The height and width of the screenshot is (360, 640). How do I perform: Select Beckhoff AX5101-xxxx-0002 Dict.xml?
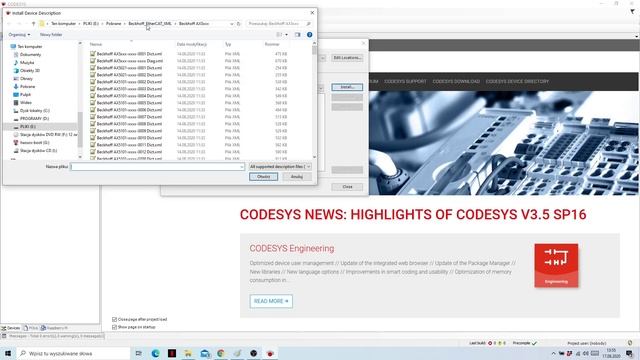129,82
